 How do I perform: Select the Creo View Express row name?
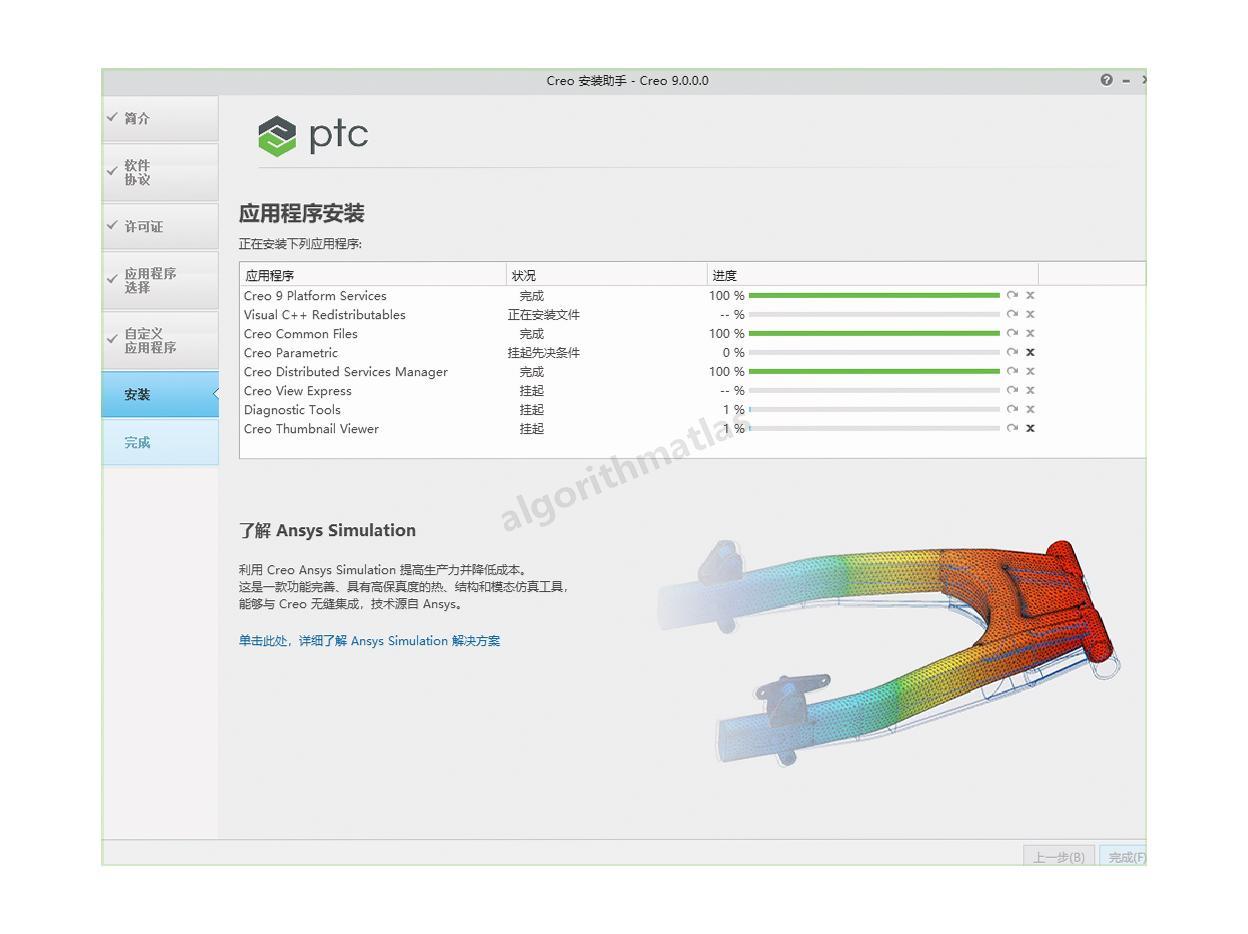[298, 391]
